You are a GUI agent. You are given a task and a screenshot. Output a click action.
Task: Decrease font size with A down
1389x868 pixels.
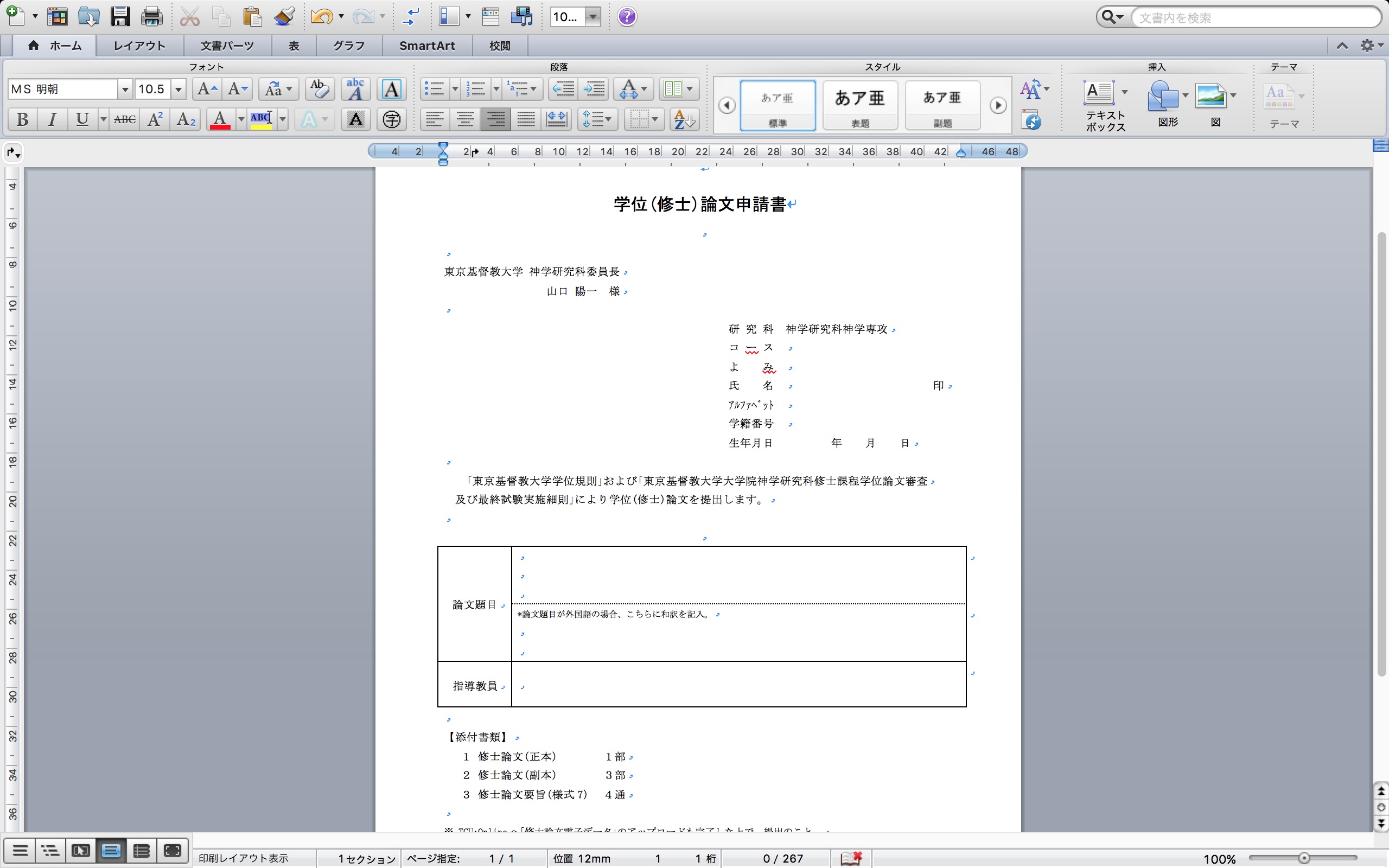238,89
